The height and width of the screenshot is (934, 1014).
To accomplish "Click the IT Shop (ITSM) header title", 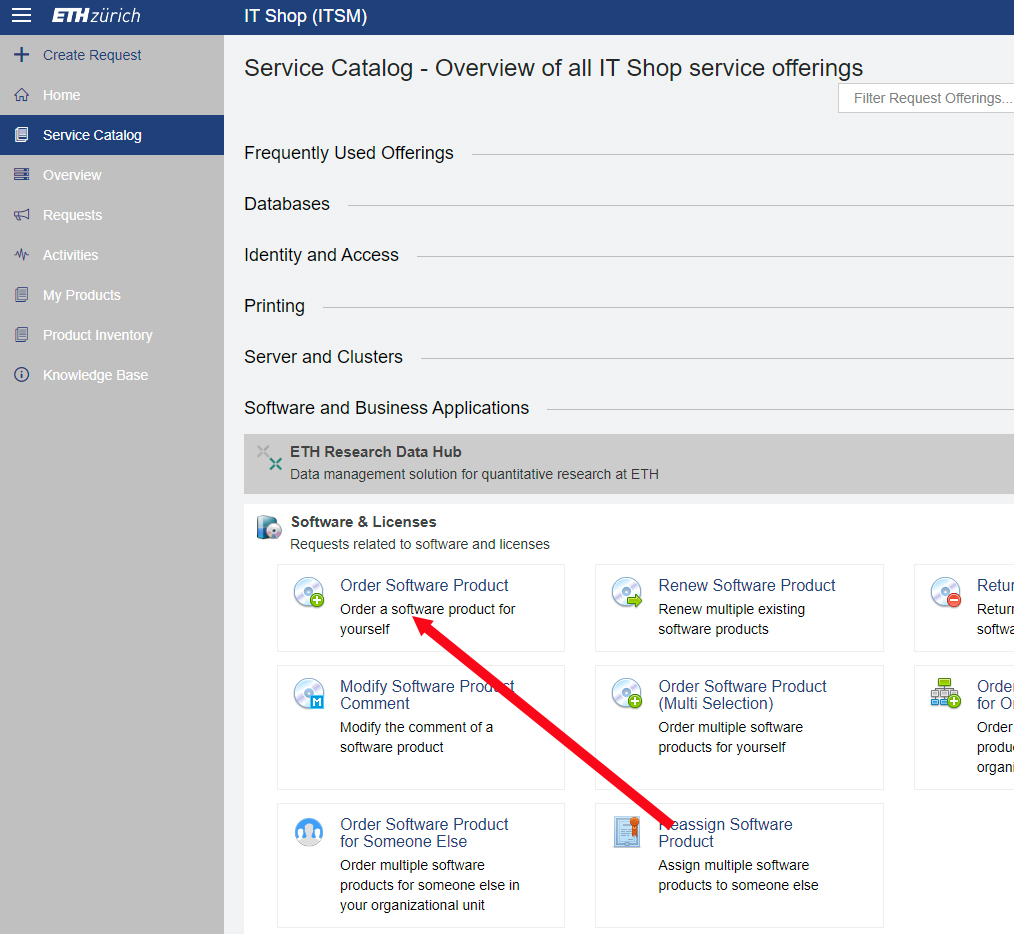I will click(305, 16).
